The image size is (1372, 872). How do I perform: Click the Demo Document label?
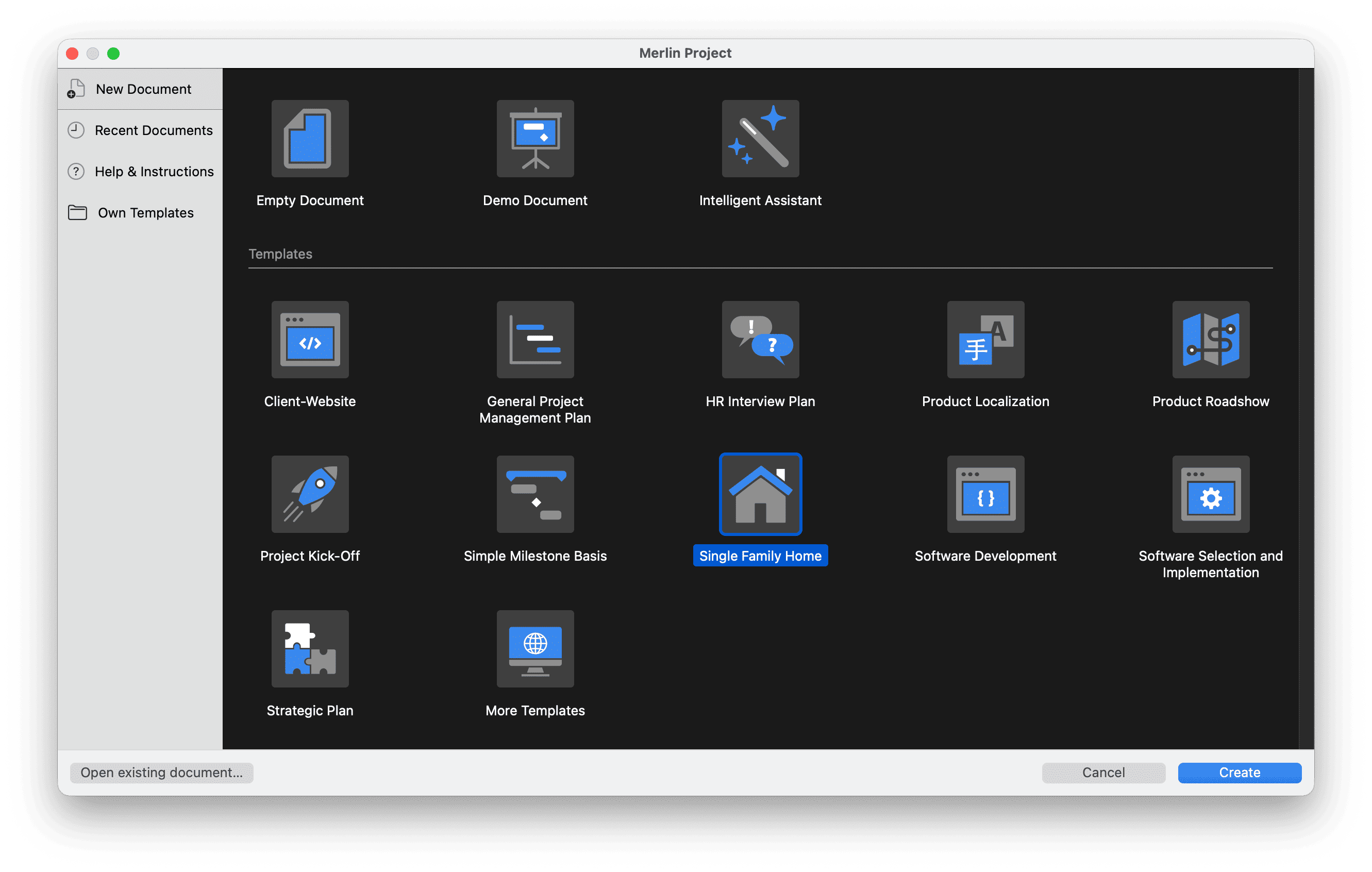click(x=535, y=200)
